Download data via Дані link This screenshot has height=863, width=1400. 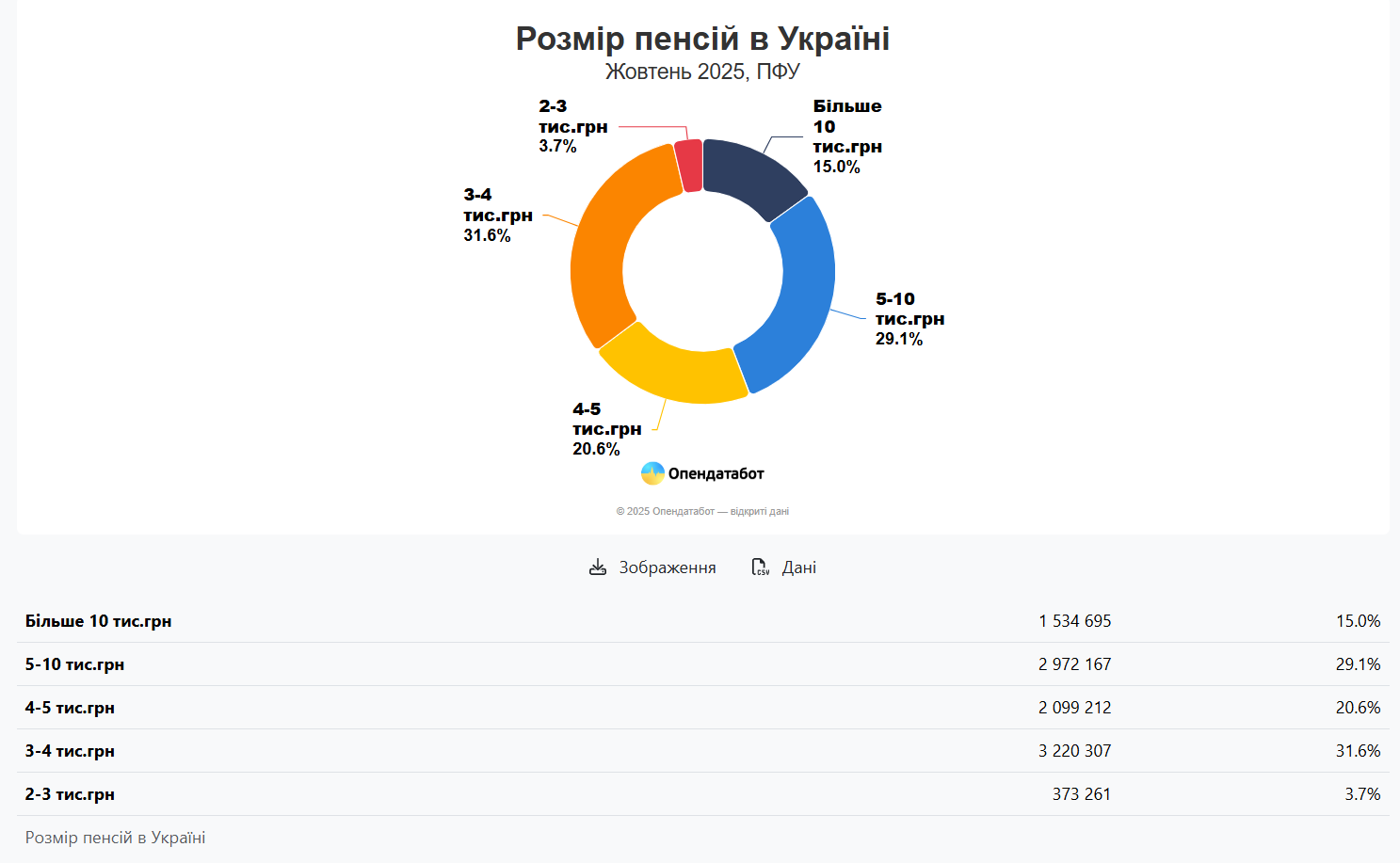click(798, 567)
